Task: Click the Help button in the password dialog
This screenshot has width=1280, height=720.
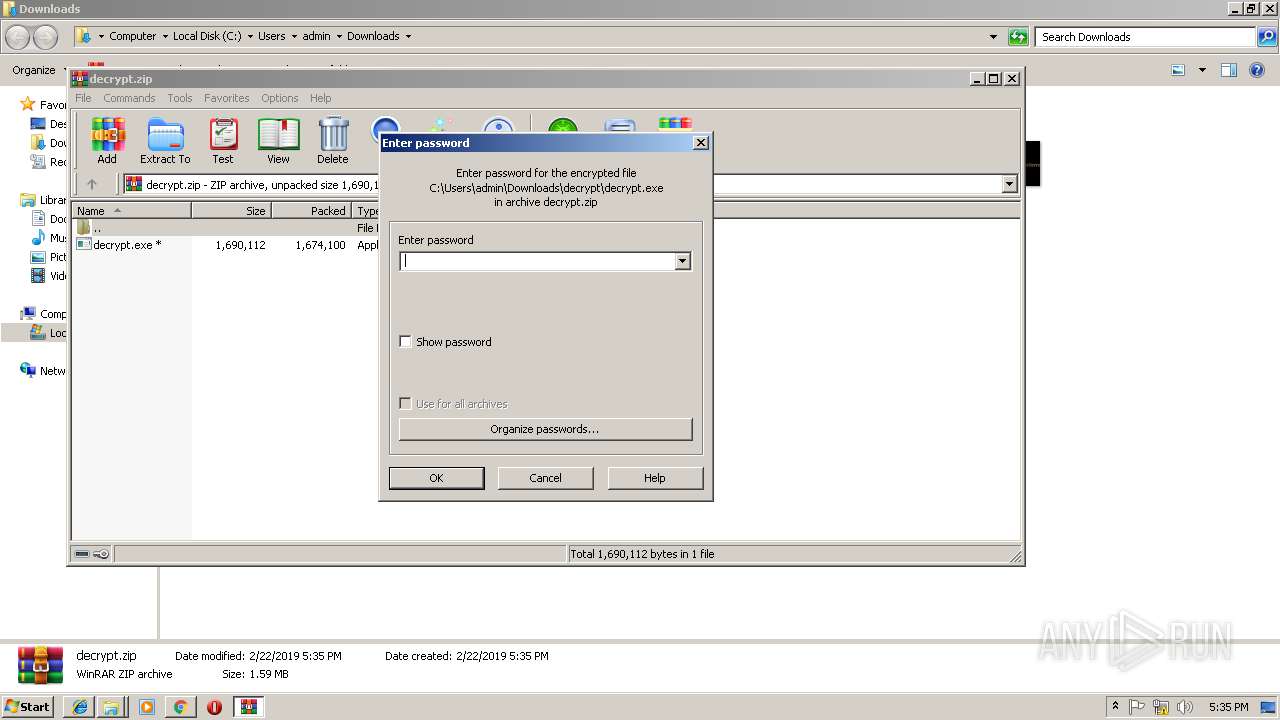Action: pyautogui.click(x=655, y=478)
